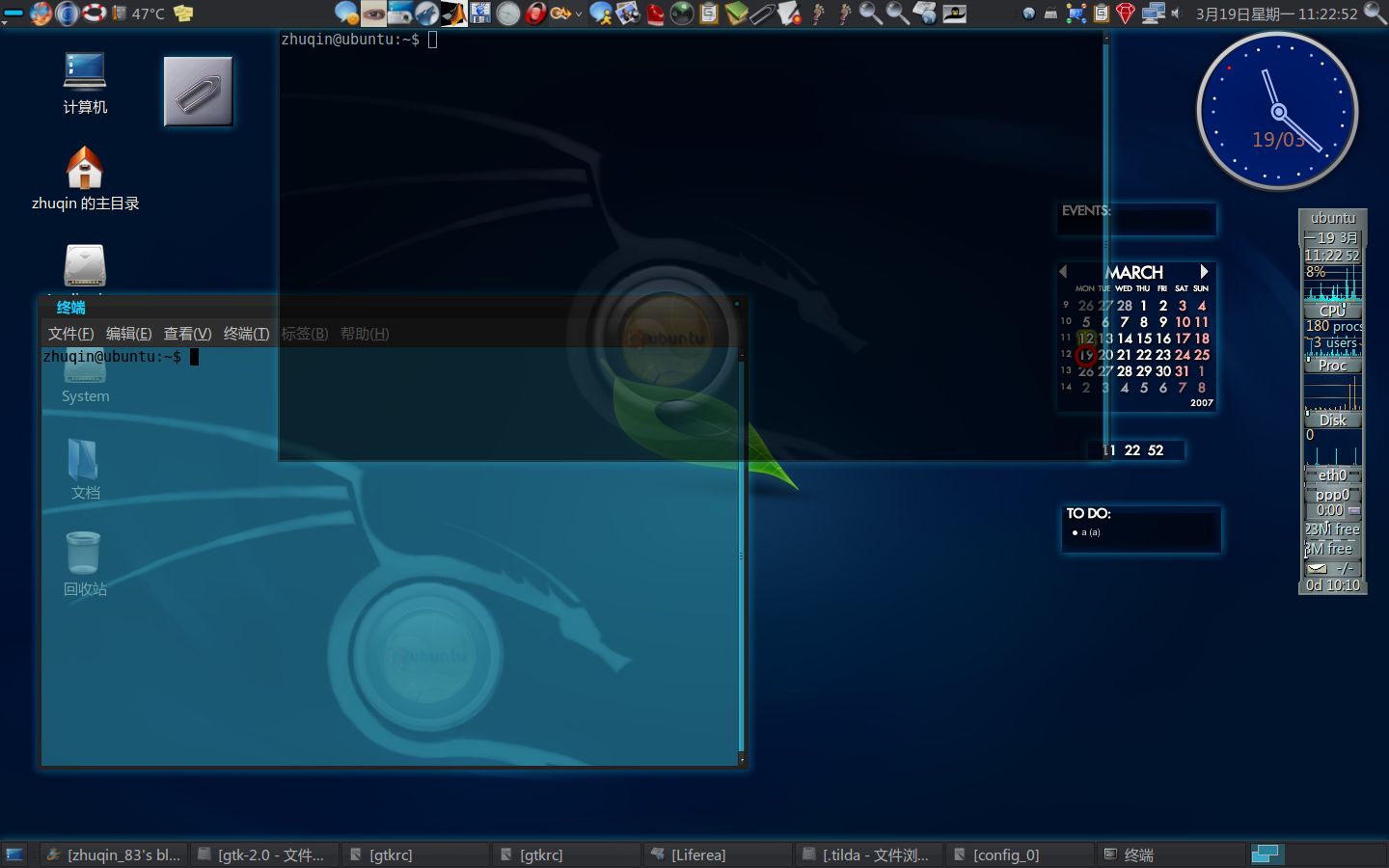Expand the arrow next to keys icon
This screenshot has width=1389, height=868.
point(579,14)
